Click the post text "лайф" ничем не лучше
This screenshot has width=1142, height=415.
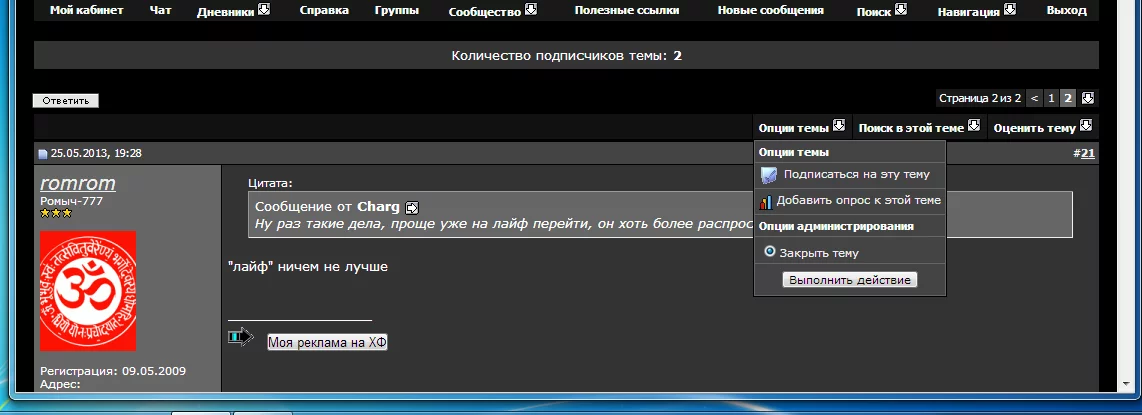308,266
